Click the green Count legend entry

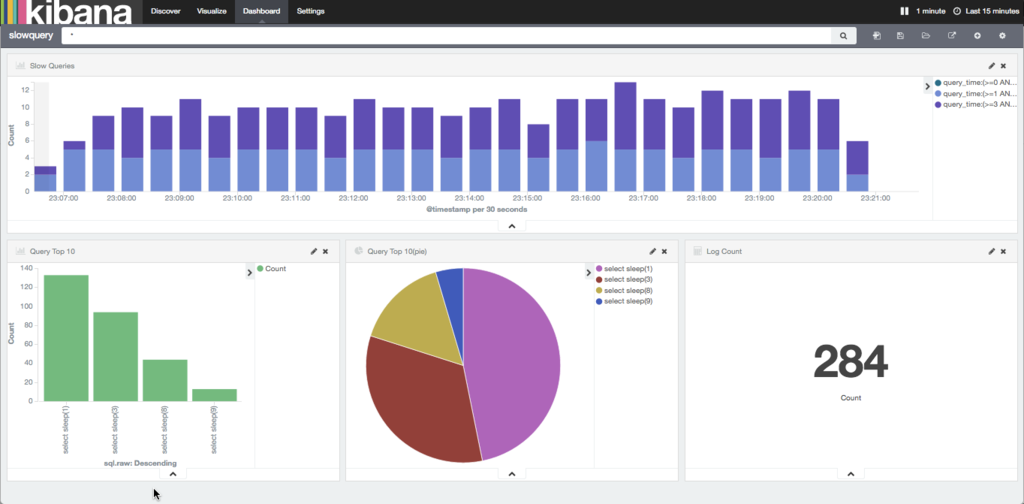[x=272, y=268]
